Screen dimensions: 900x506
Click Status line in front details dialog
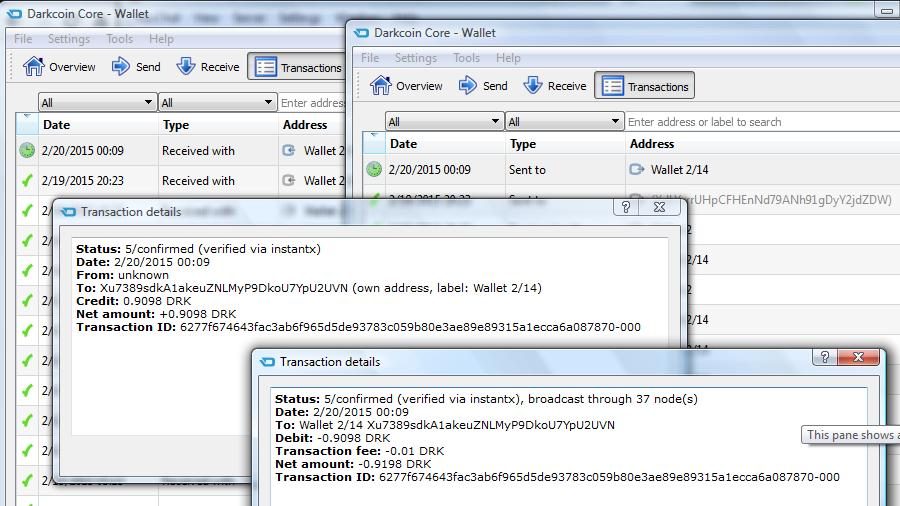[486, 399]
